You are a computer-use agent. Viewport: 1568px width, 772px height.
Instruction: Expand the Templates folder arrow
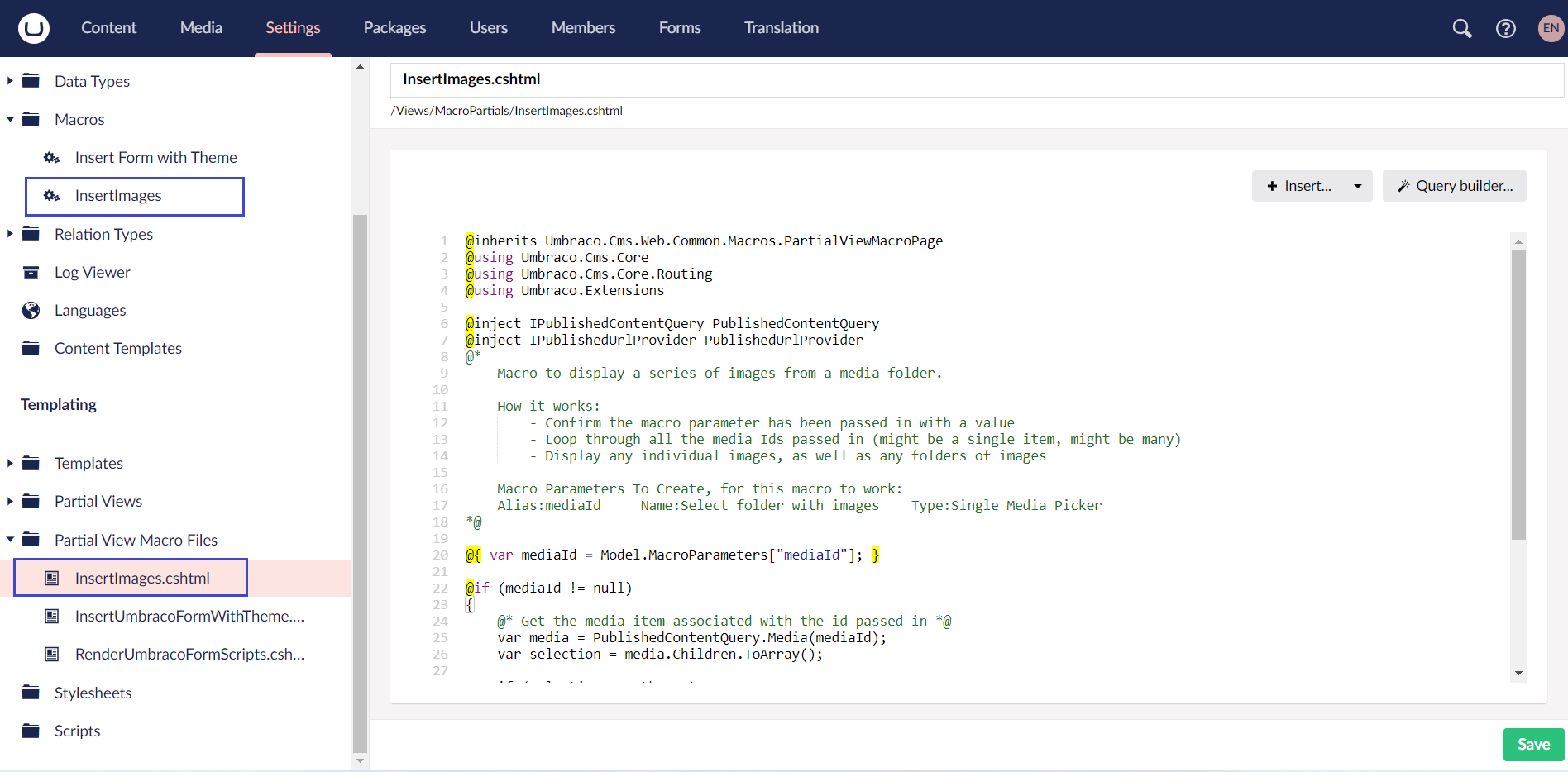10,464
